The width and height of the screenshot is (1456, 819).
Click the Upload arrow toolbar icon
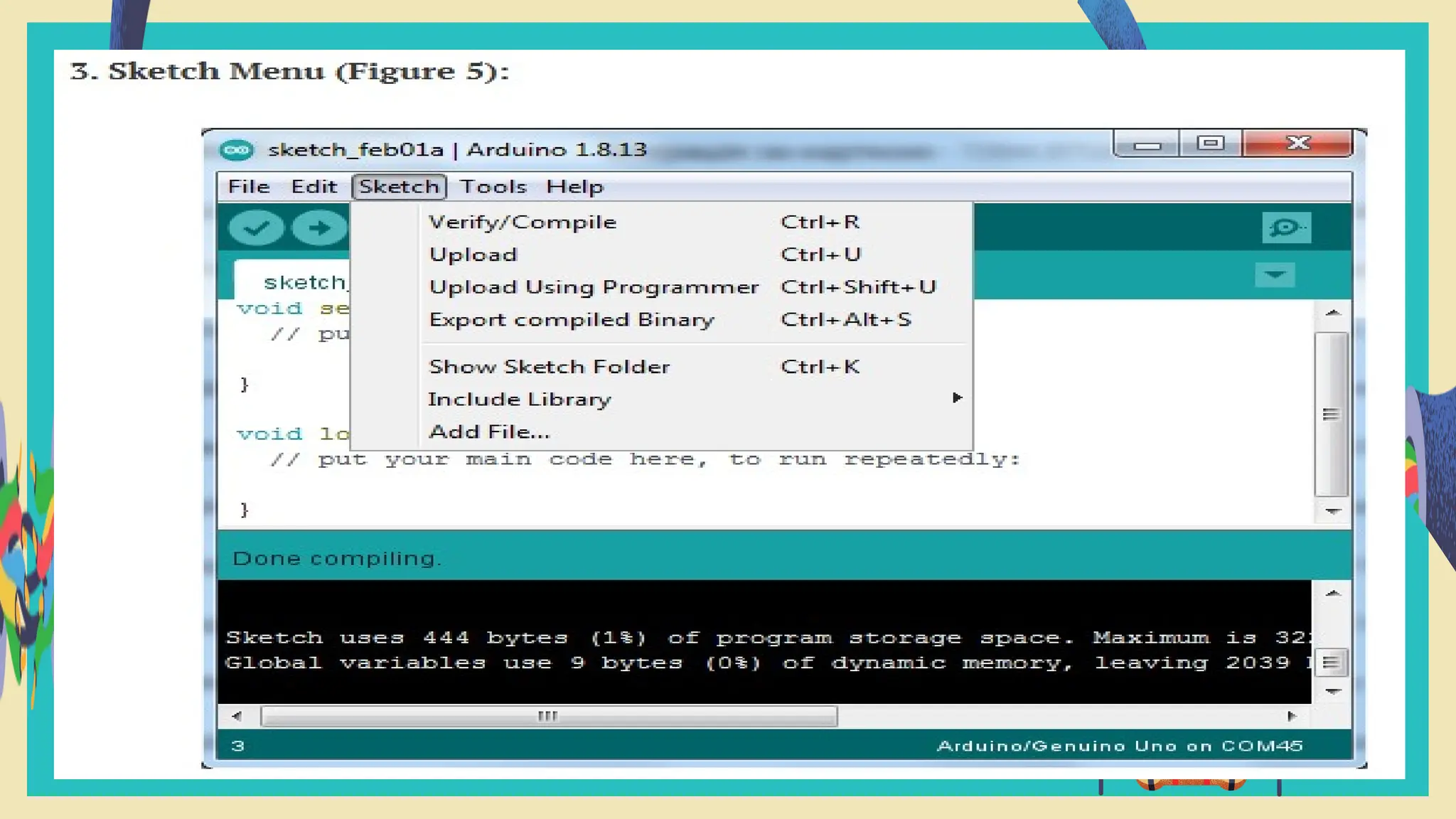pyautogui.click(x=319, y=228)
